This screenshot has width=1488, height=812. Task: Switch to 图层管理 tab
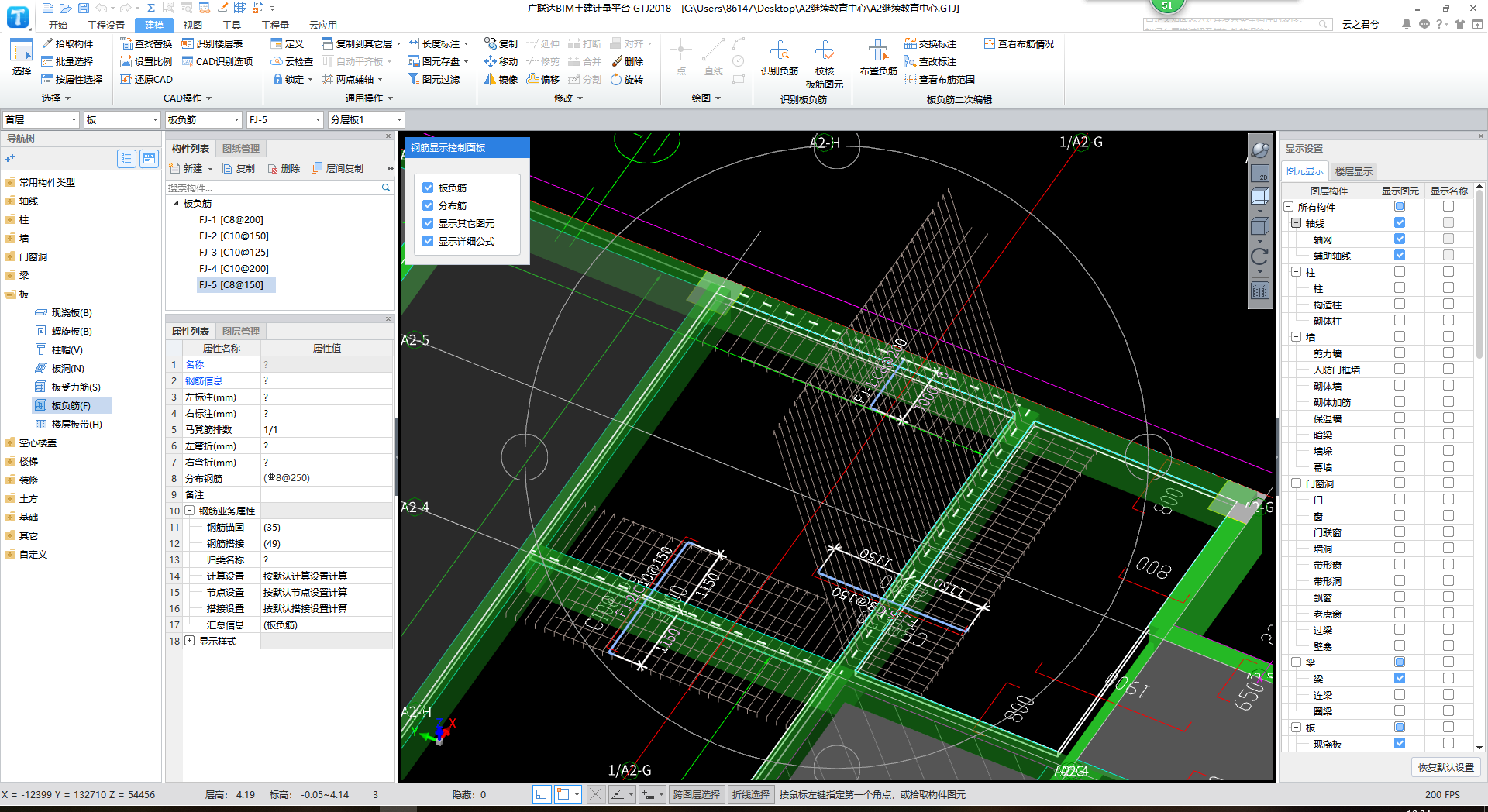241,331
